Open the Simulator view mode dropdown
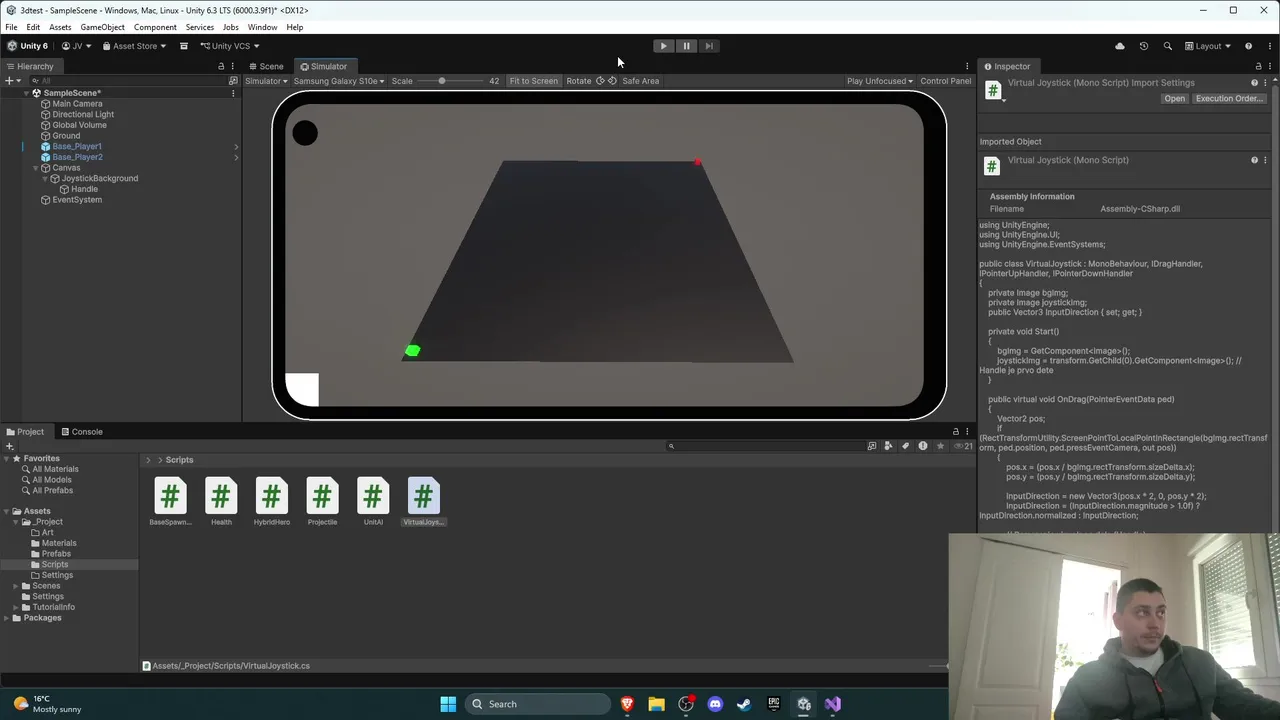Image resolution: width=1280 pixels, height=720 pixels. pyautogui.click(x=266, y=81)
